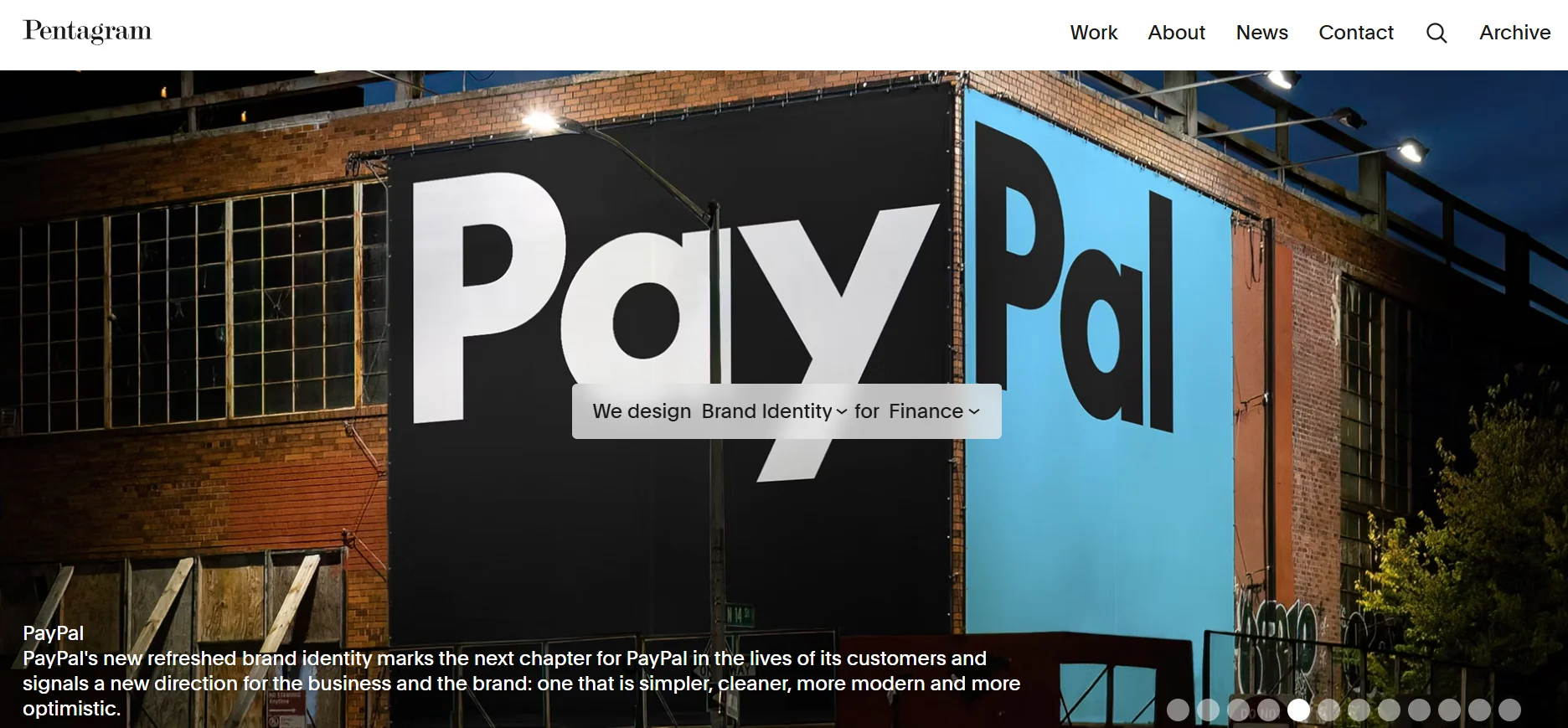1568x728 pixels.
Task: Jump to the last carousel dot
Action: tap(1509, 710)
